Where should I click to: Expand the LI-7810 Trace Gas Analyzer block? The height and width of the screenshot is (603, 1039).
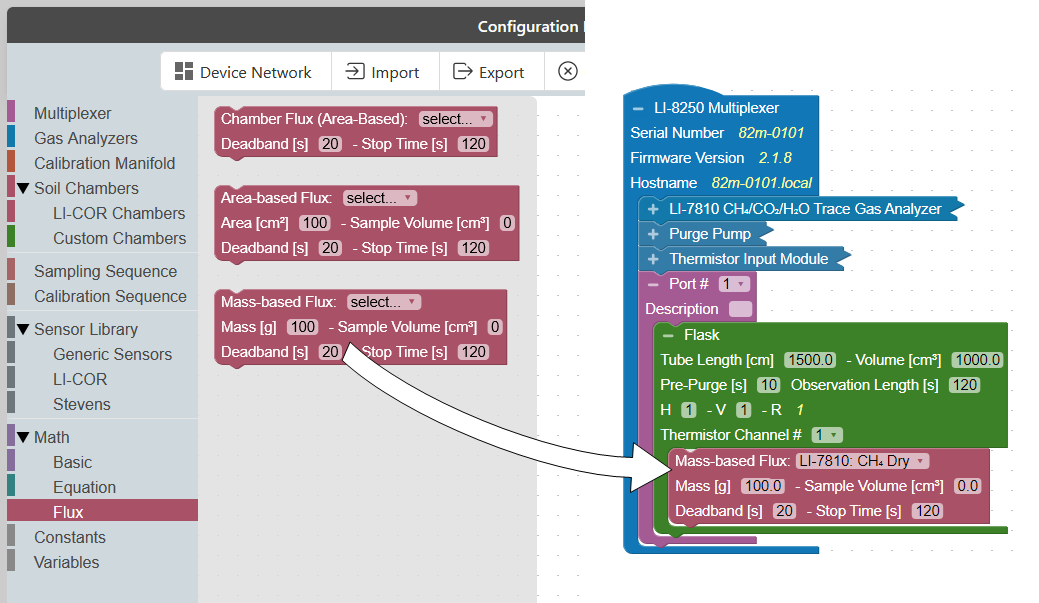tap(653, 209)
